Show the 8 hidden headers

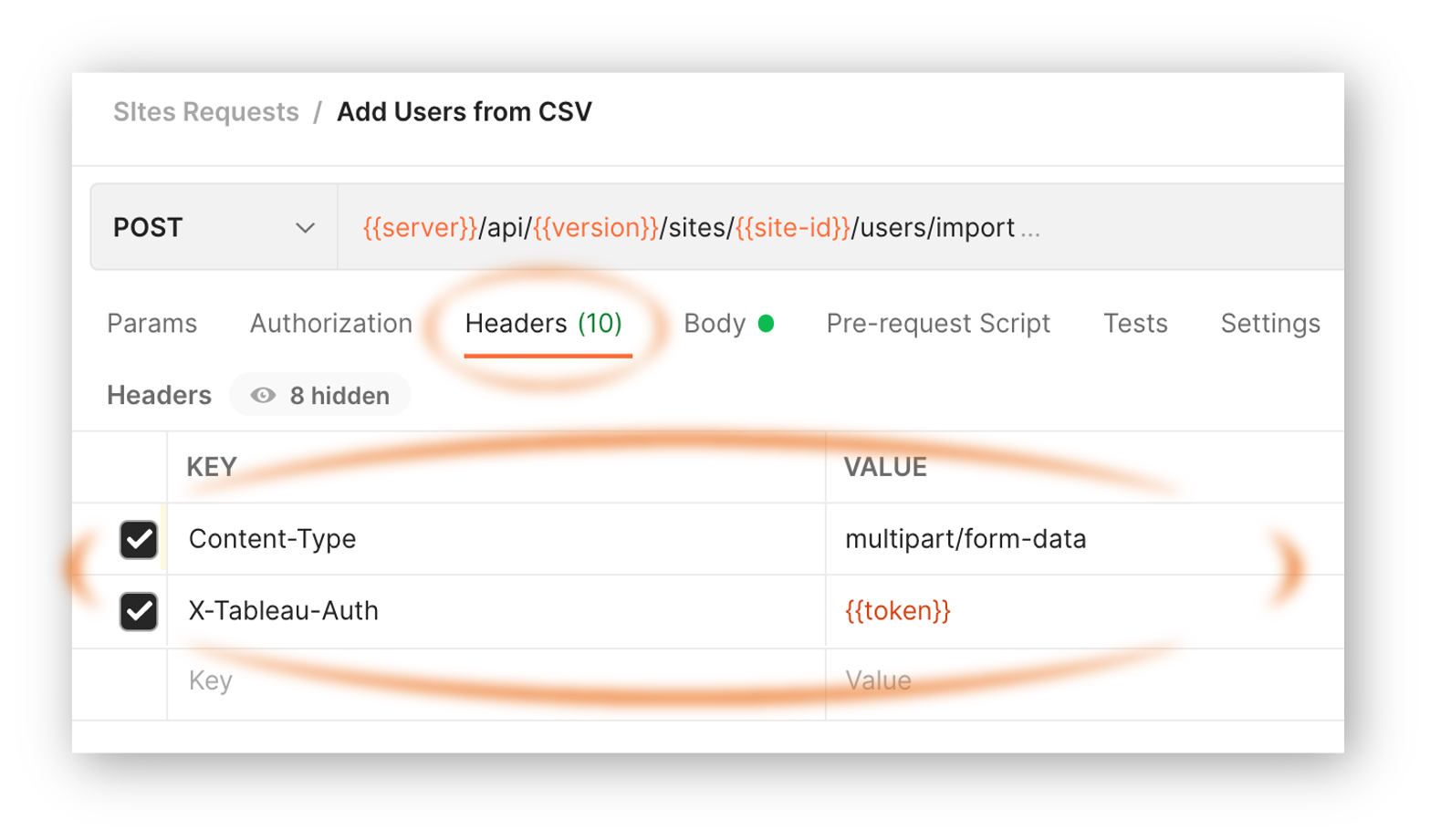click(x=319, y=395)
